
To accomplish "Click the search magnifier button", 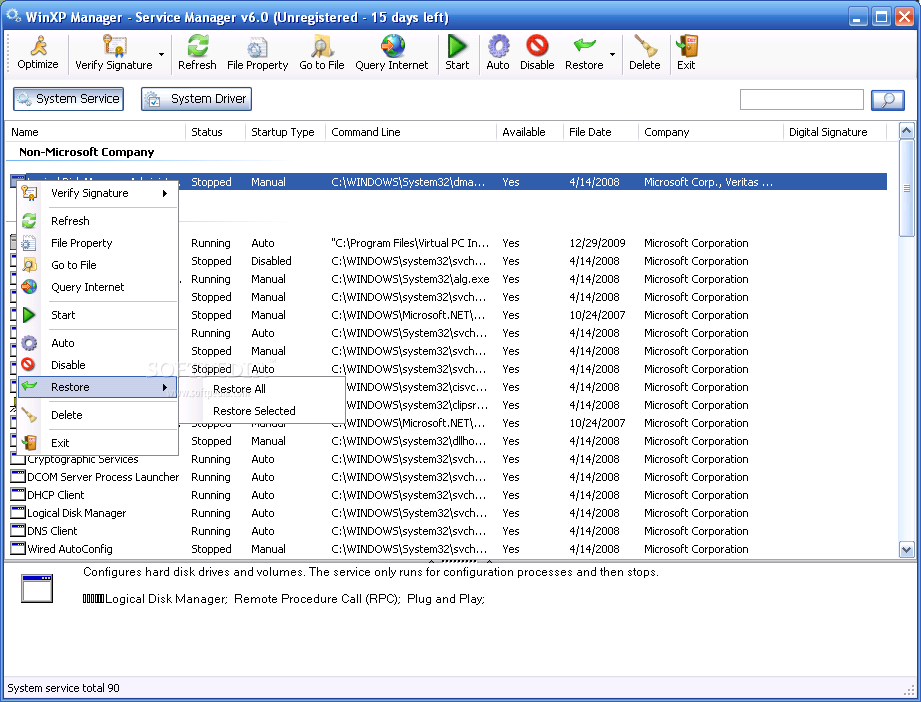I will (x=888, y=100).
